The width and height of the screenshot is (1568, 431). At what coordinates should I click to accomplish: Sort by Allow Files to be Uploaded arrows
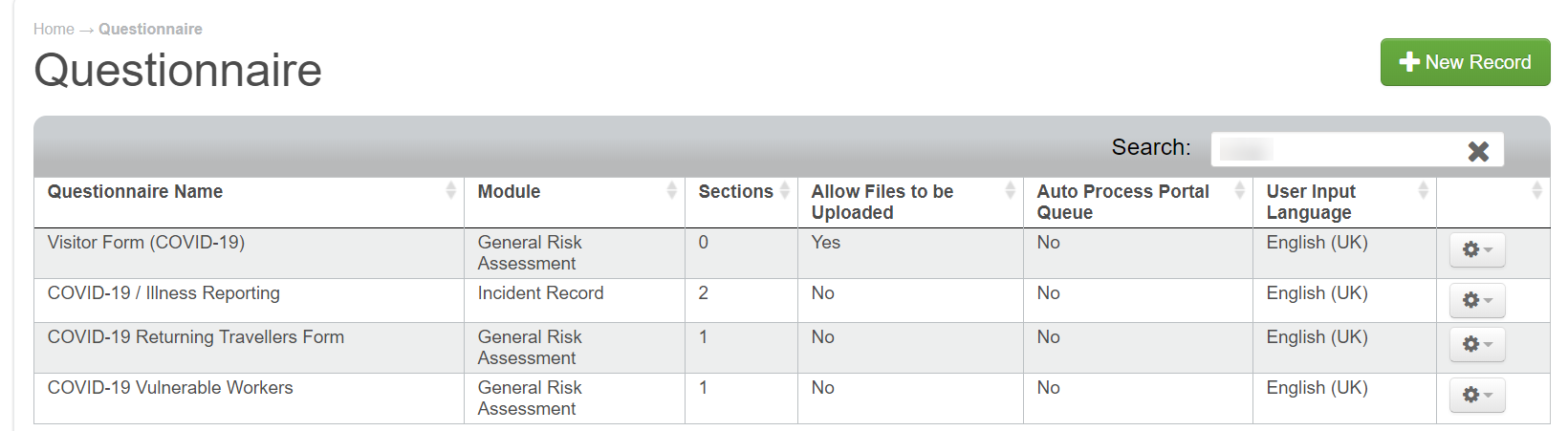tap(1010, 191)
